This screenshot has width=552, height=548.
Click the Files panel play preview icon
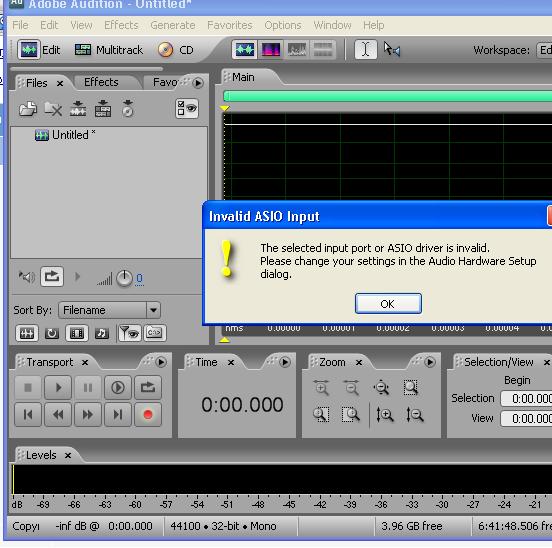[27, 277]
